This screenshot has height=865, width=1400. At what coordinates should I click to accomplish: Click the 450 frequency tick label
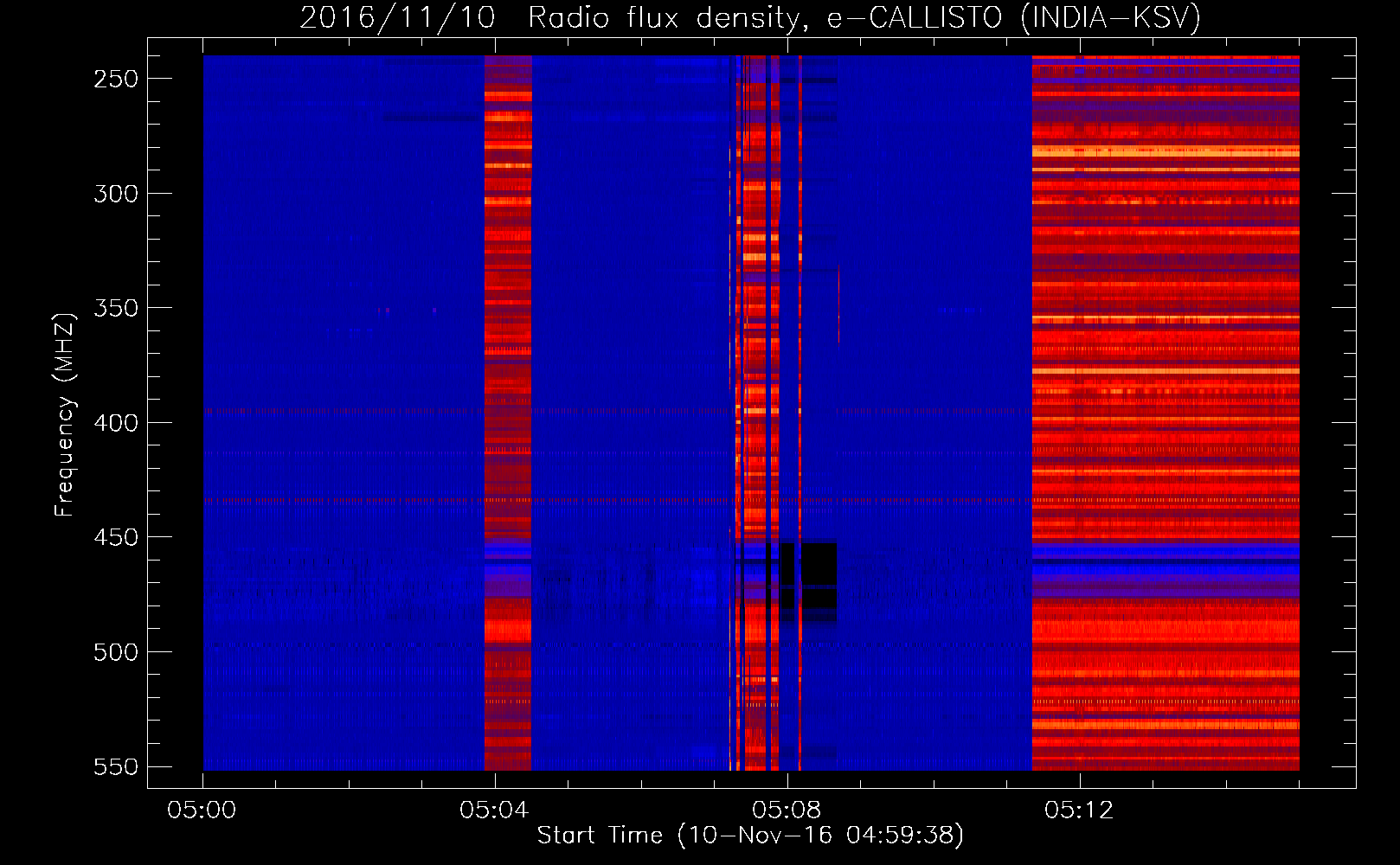(116, 537)
